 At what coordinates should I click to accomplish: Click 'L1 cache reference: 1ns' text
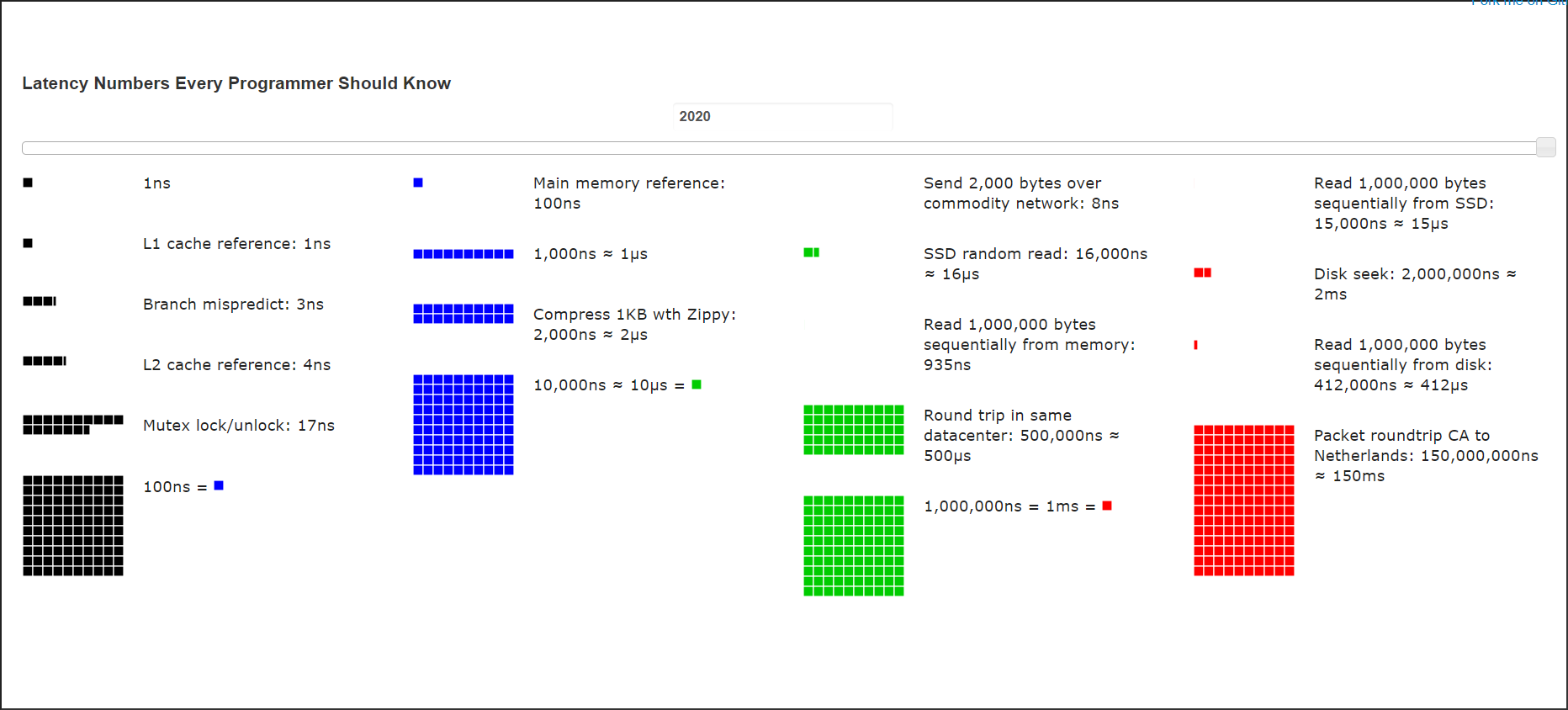tap(237, 244)
